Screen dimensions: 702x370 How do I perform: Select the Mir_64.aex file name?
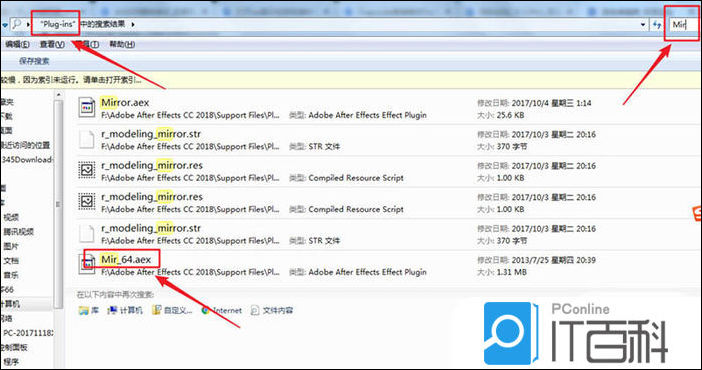[126, 259]
